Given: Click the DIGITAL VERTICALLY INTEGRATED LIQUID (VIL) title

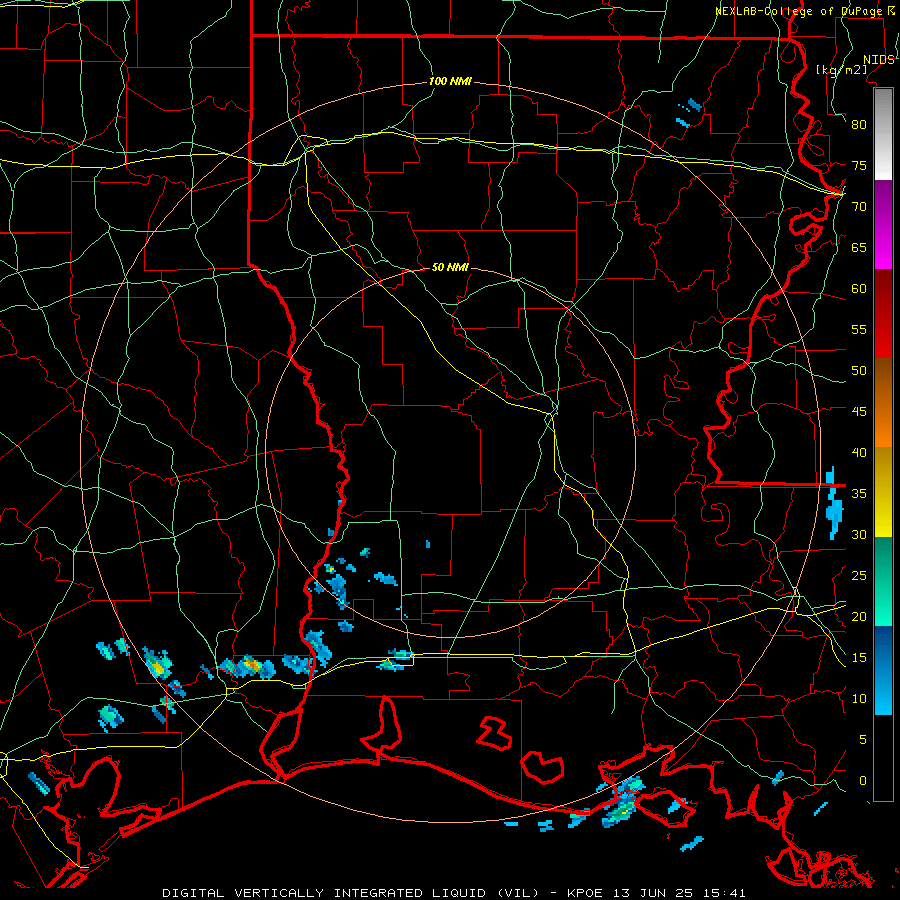Looking at the screenshot, I should pyautogui.click(x=350, y=893).
